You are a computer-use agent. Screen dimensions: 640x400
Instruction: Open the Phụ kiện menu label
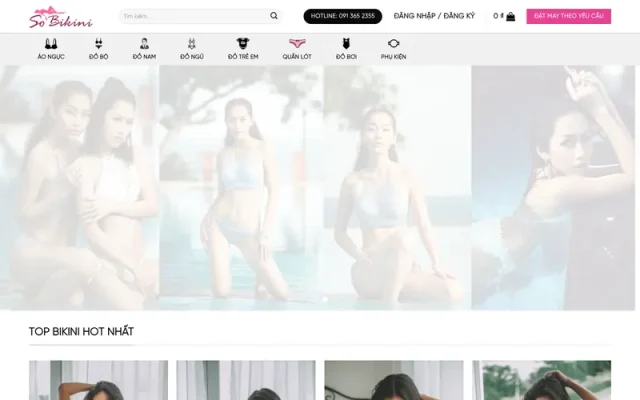tap(393, 57)
